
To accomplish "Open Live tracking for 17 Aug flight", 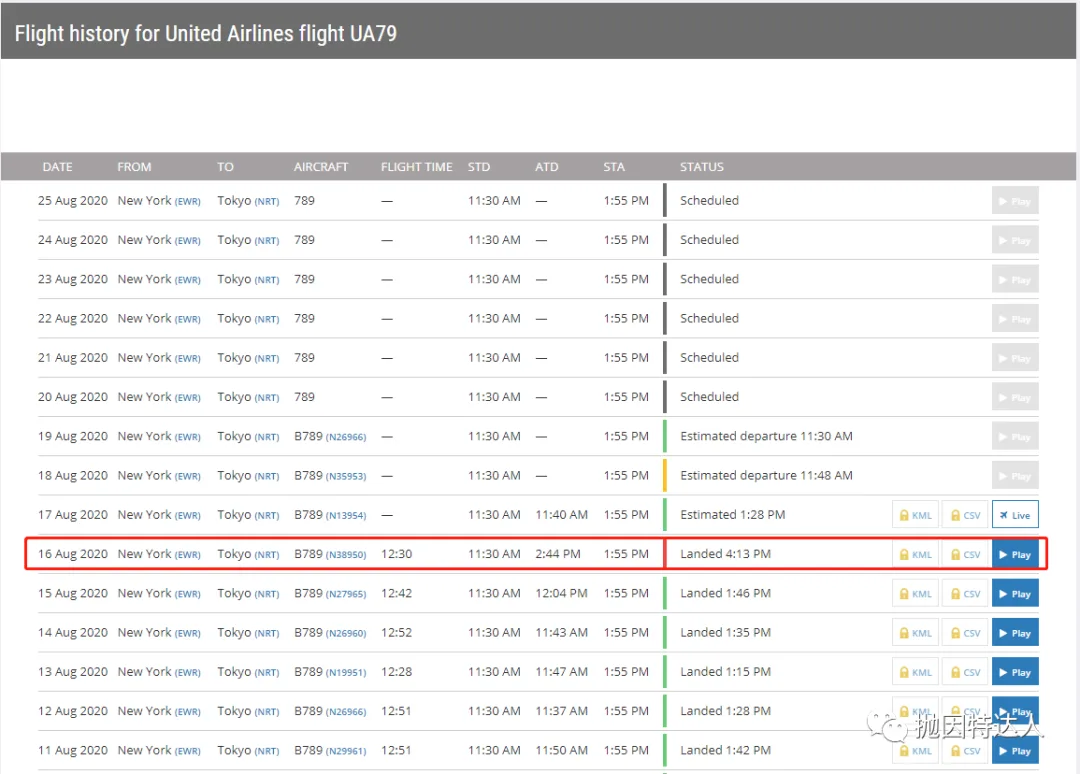I will (1014, 515).
